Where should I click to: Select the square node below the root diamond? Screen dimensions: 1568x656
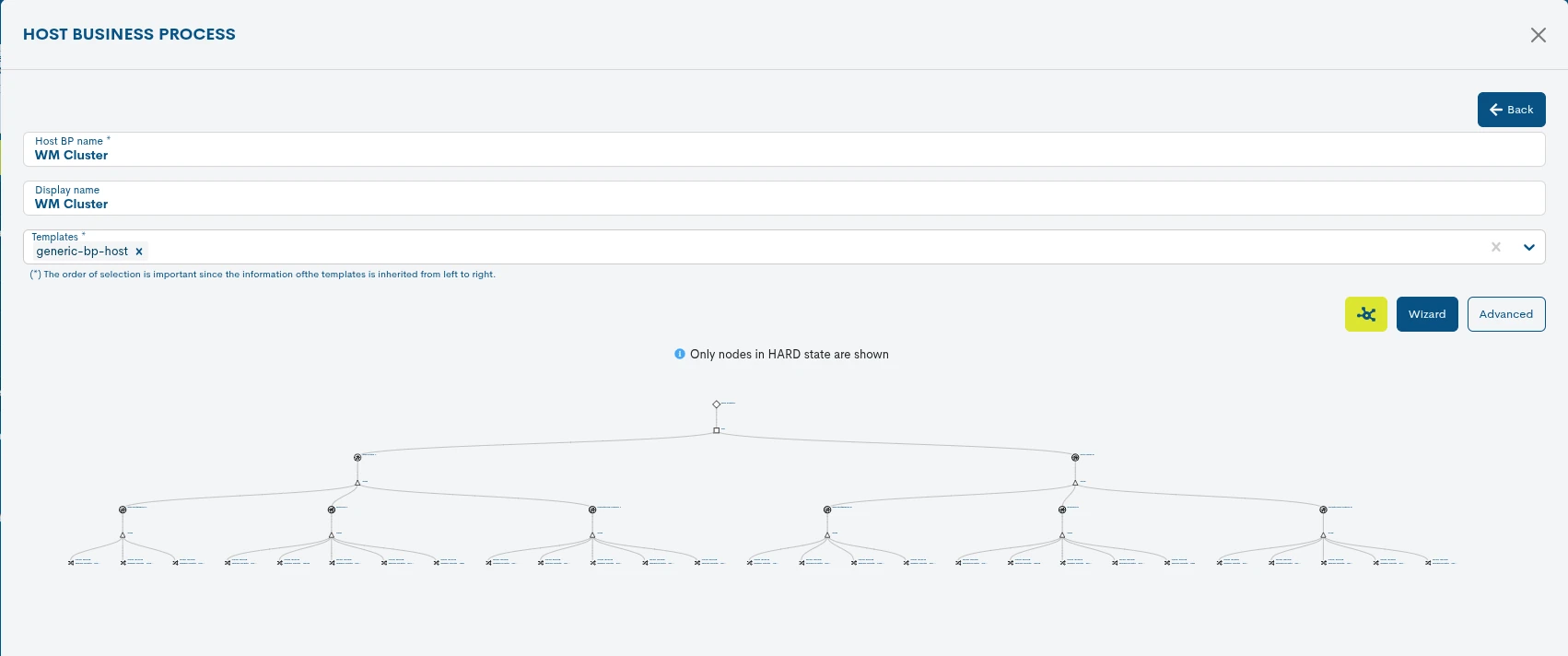click(717, 430)
